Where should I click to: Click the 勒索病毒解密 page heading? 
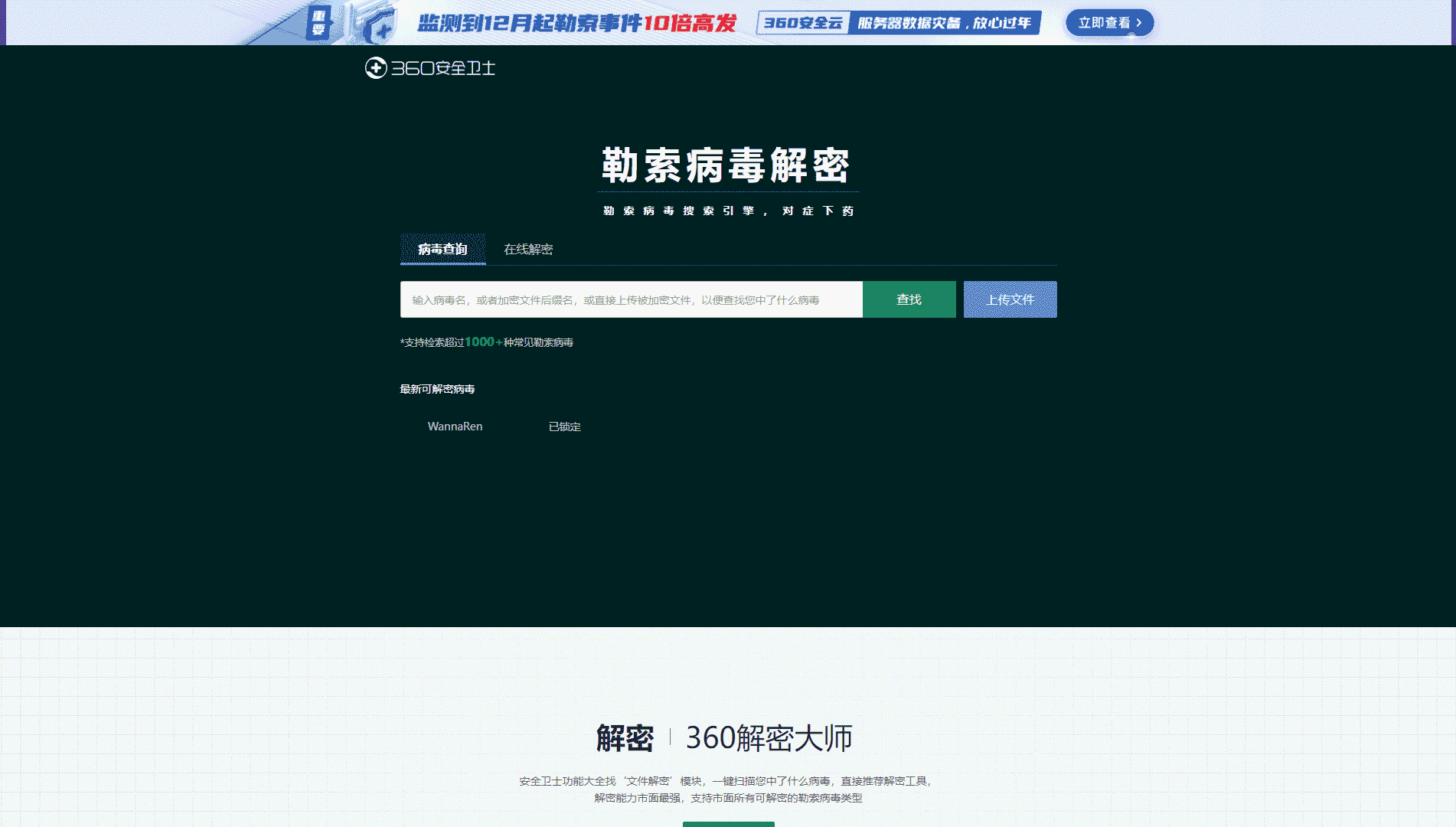[x=726, y=165]
